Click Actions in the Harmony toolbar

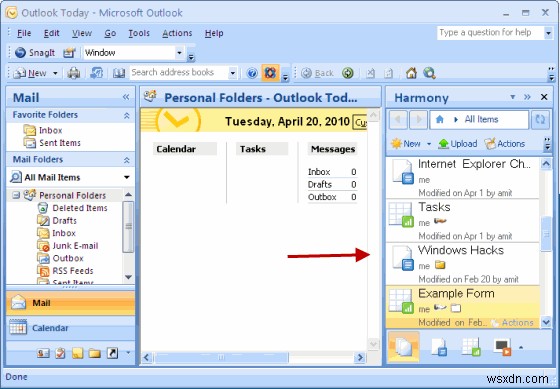click(505, 144)
